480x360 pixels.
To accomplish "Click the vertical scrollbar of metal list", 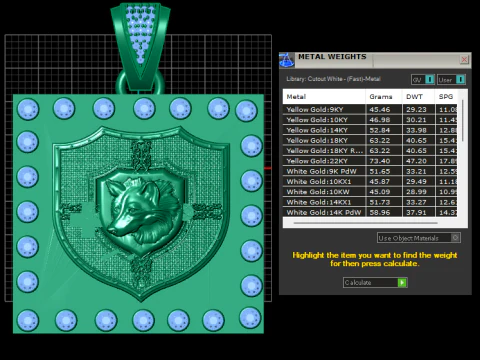I will [463, 120].
